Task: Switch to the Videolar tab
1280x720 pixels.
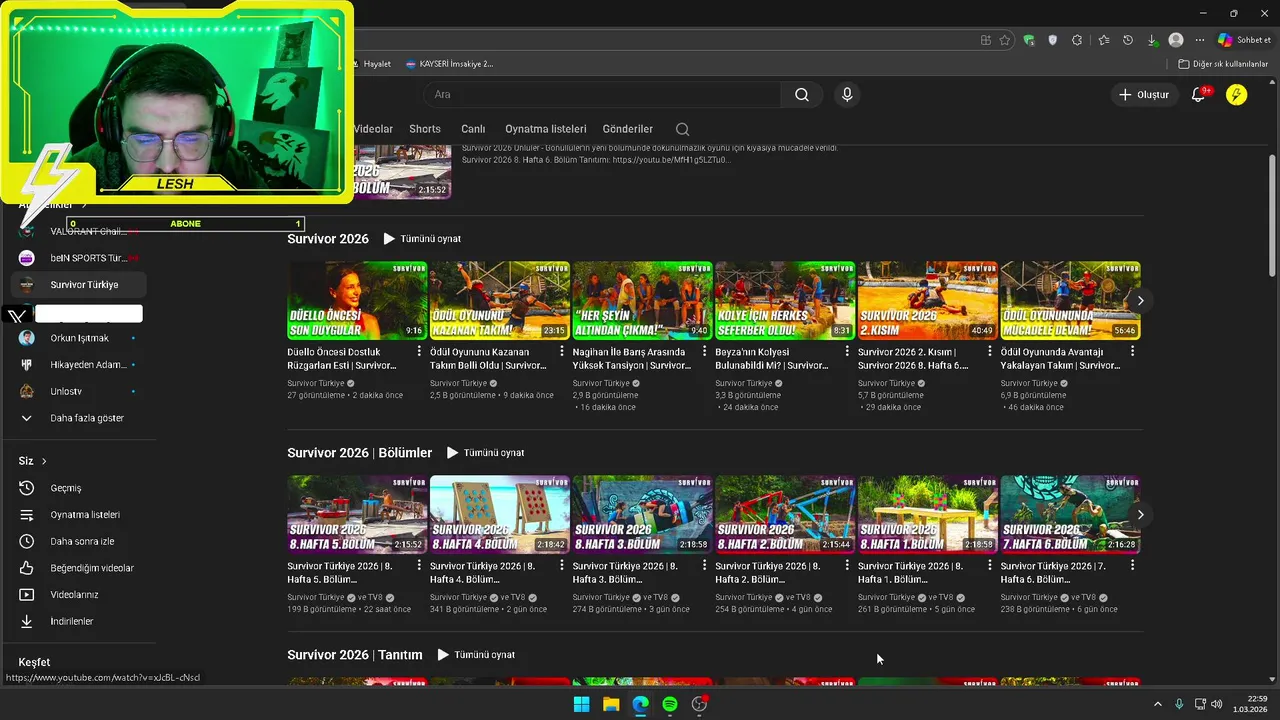Action: pos(373,129)
